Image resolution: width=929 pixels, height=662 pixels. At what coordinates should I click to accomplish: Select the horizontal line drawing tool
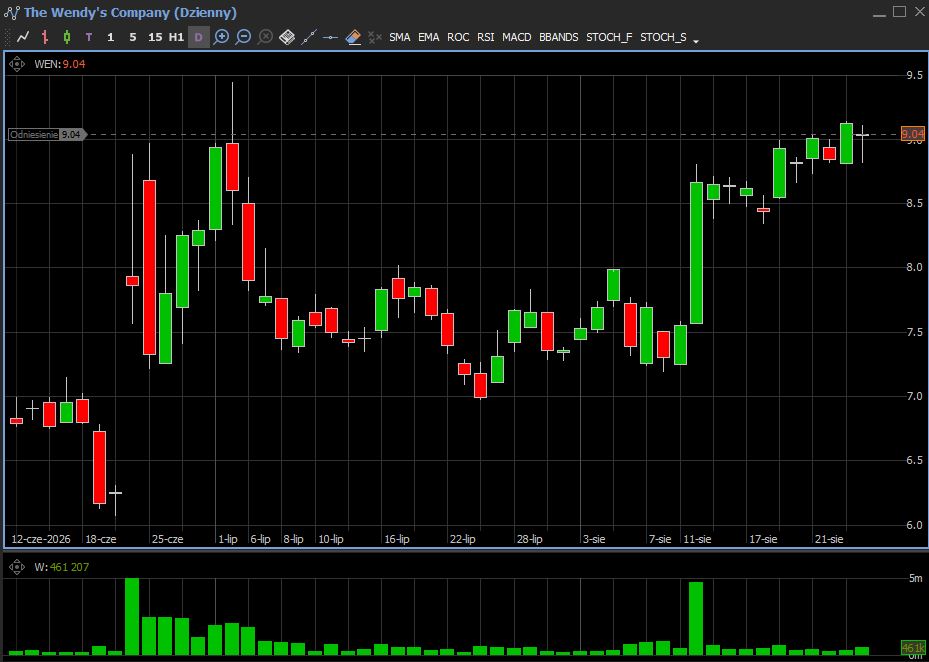[331, 37]
